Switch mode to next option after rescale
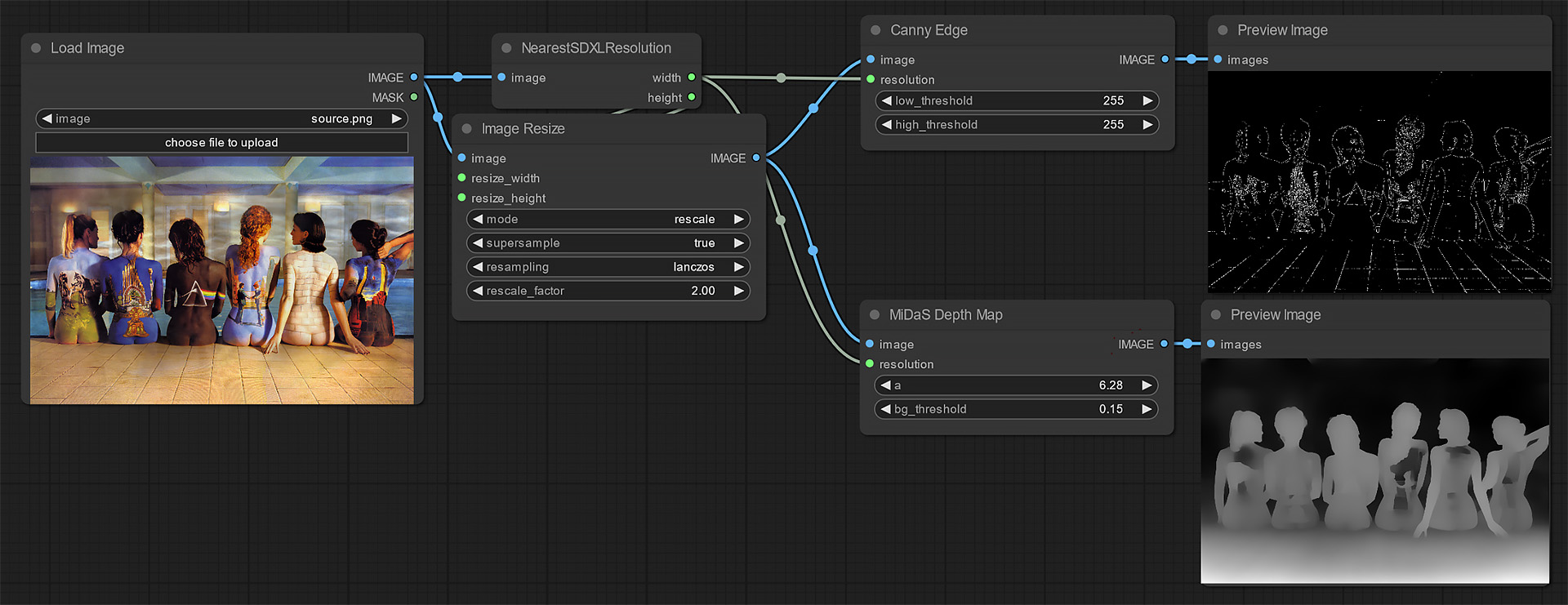1568x605 pixels. tap(739, 219)
